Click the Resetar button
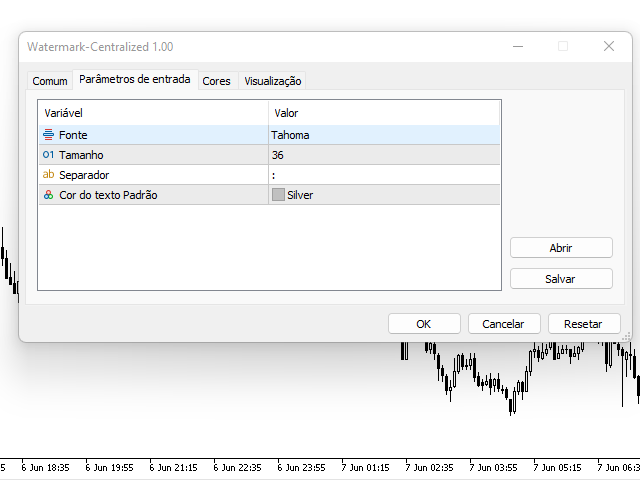 [x=584, y=324]
